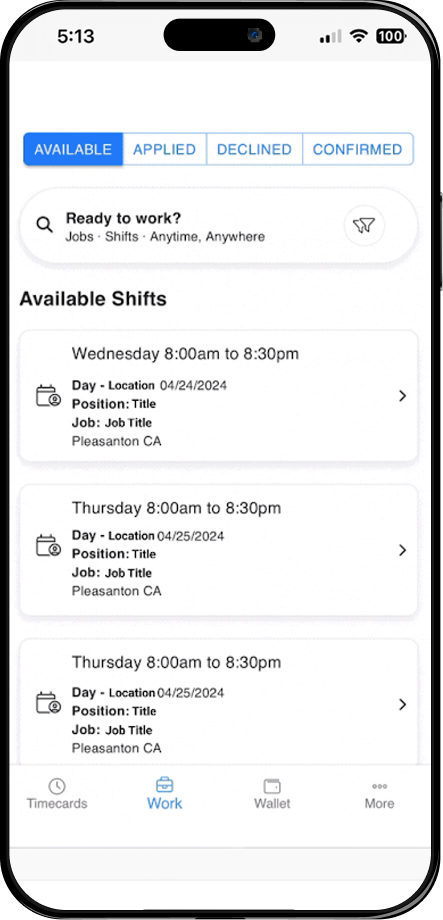Open Wednesday 8:00am to 8:30pm shift

tap(218, 396)
